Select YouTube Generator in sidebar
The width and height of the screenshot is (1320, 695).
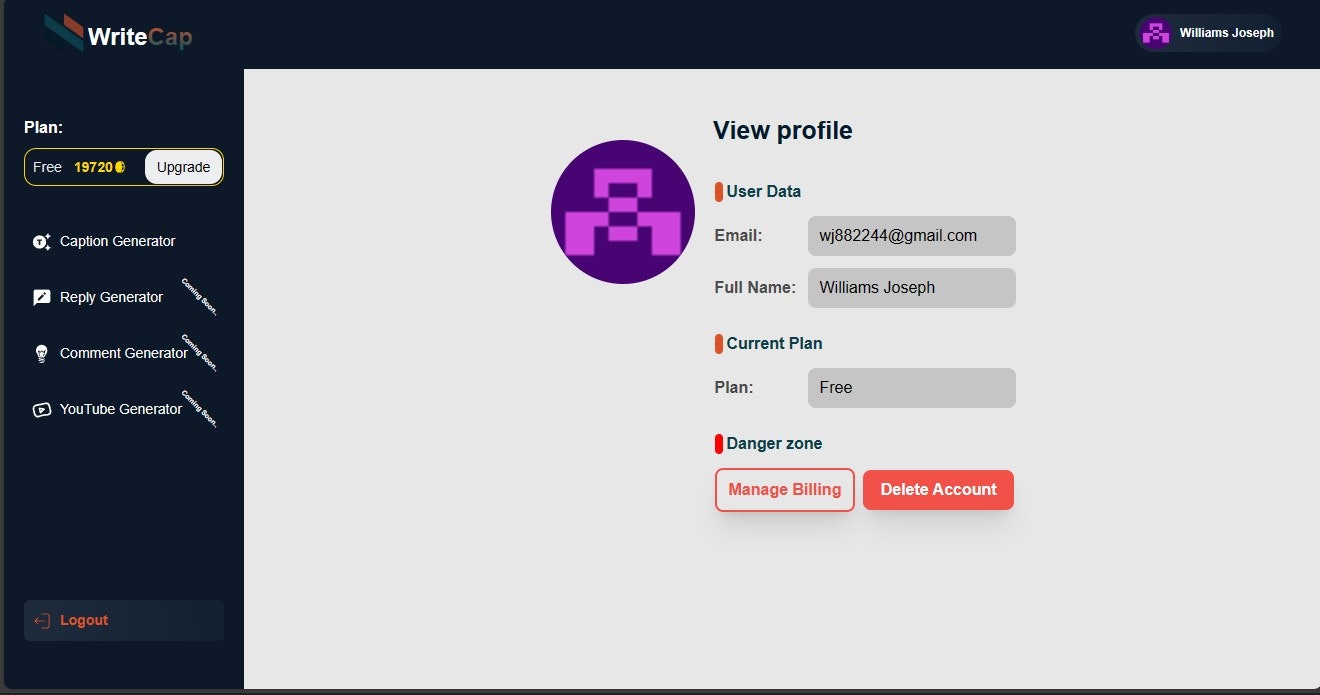click(124, 409)
